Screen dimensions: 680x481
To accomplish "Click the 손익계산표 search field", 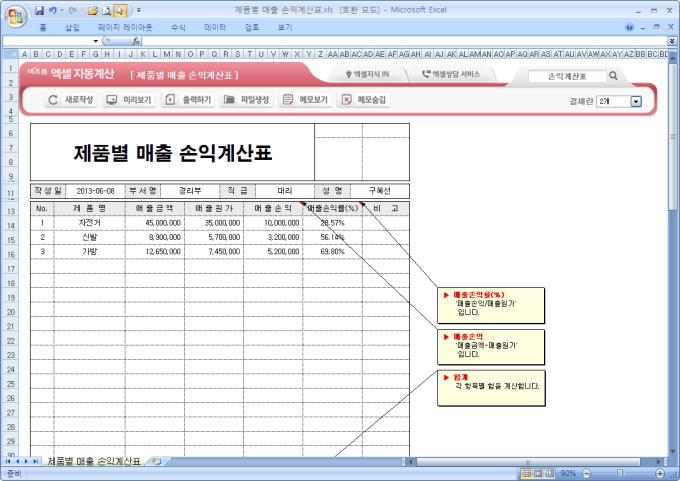I will [567, 76].
